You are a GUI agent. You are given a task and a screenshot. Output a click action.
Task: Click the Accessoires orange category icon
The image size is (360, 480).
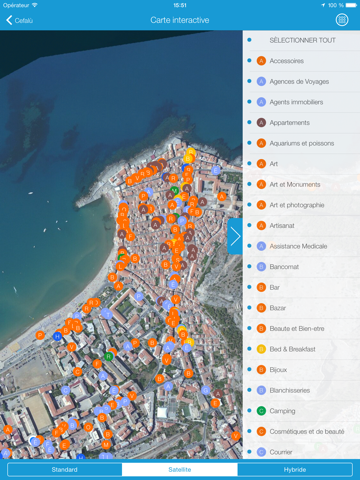[x=261, y=61]
